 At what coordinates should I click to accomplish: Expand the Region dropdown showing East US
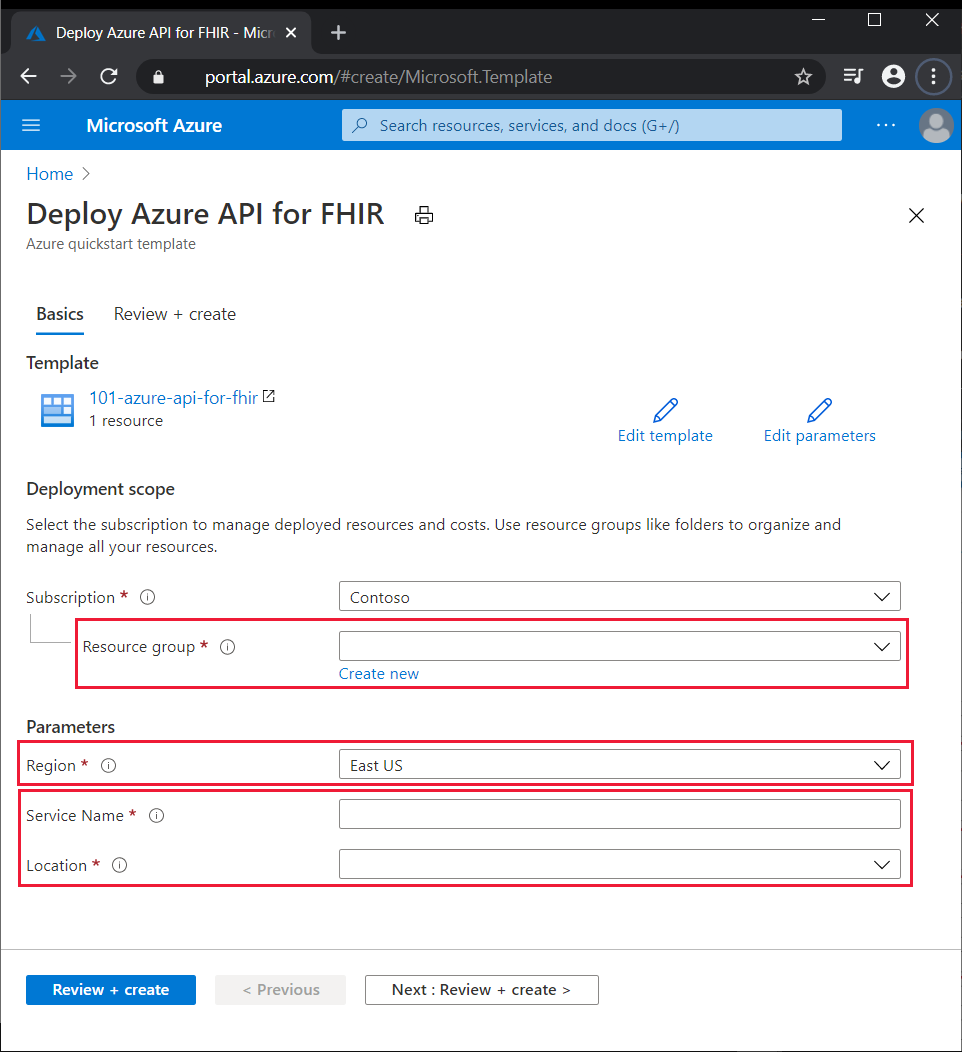[619, 765]
